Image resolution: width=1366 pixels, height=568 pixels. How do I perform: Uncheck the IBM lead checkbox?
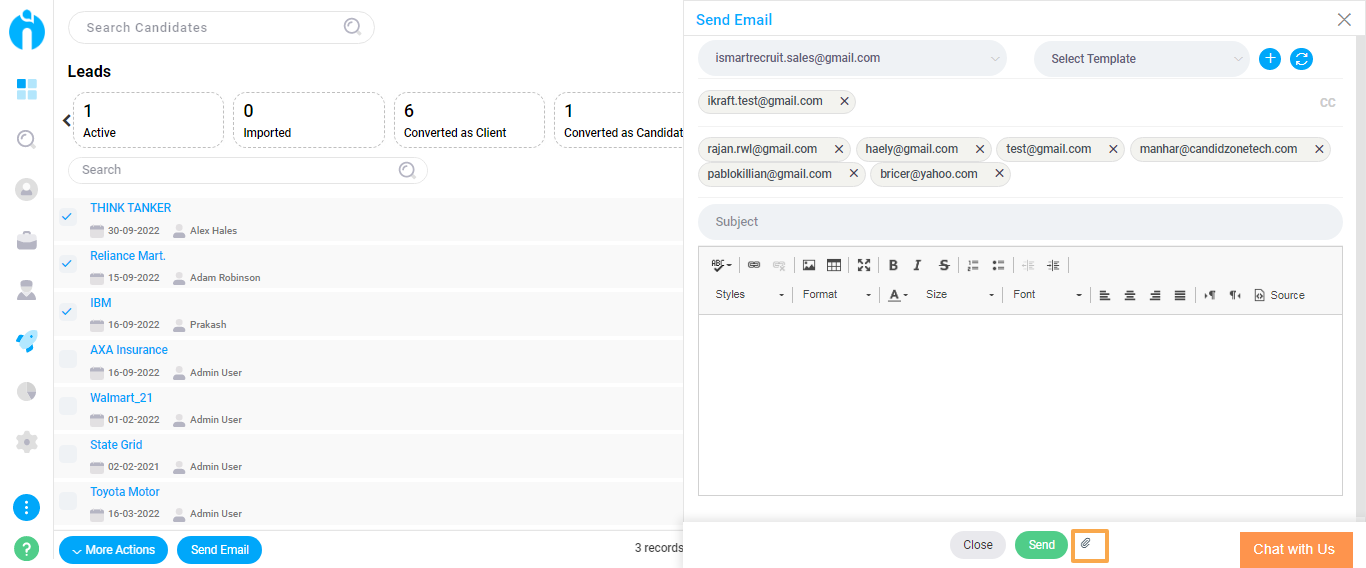point(68,311)
